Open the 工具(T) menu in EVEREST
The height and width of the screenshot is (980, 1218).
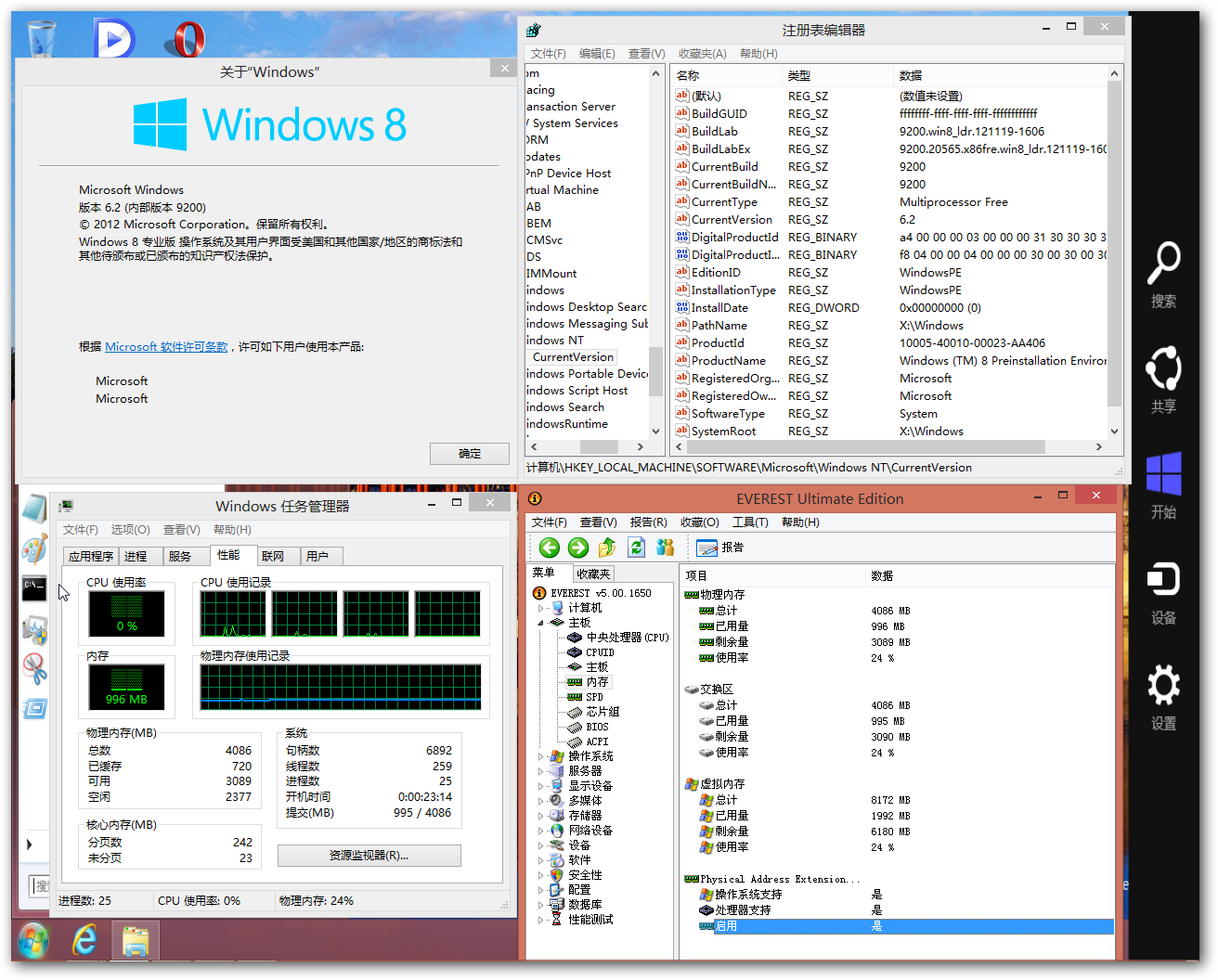[x=750, y=522]
